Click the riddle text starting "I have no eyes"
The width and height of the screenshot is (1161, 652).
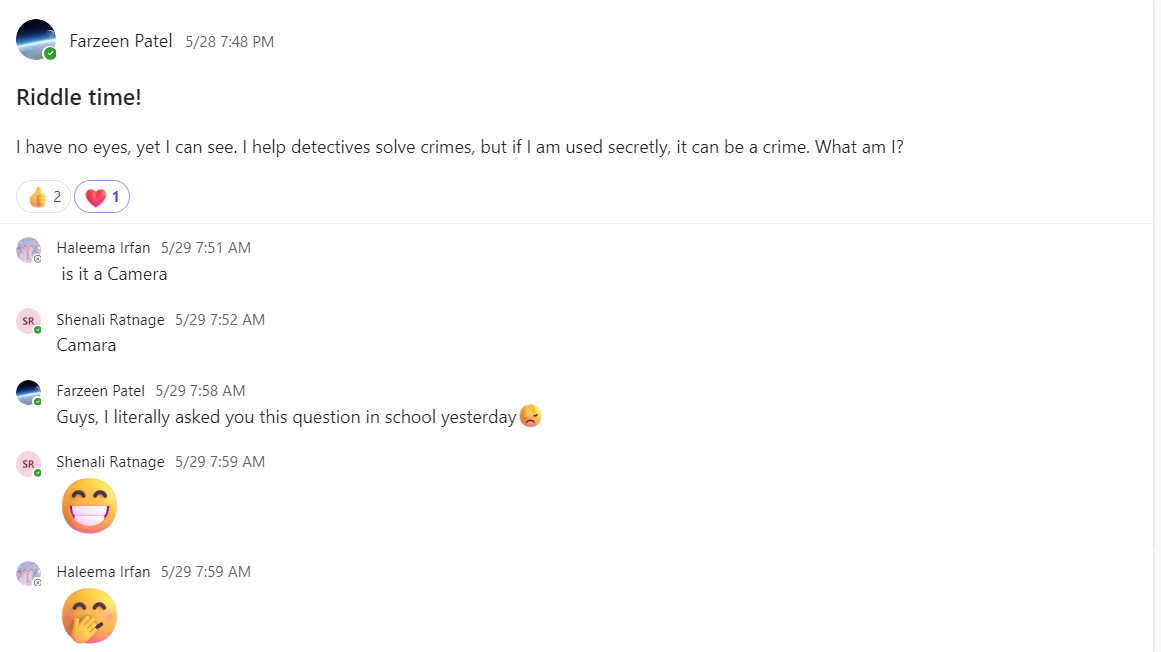point(460,147)
